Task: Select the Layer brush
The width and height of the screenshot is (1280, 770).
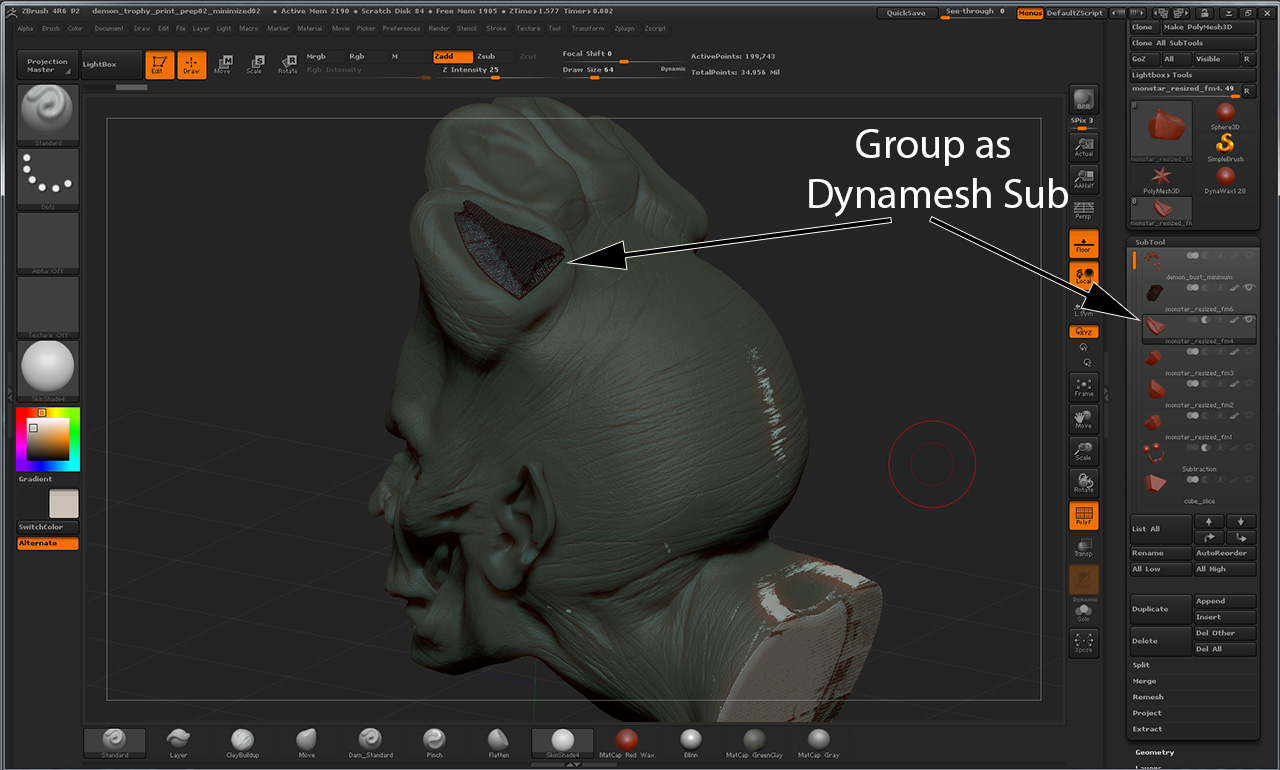Action: (x=178, y=743)
